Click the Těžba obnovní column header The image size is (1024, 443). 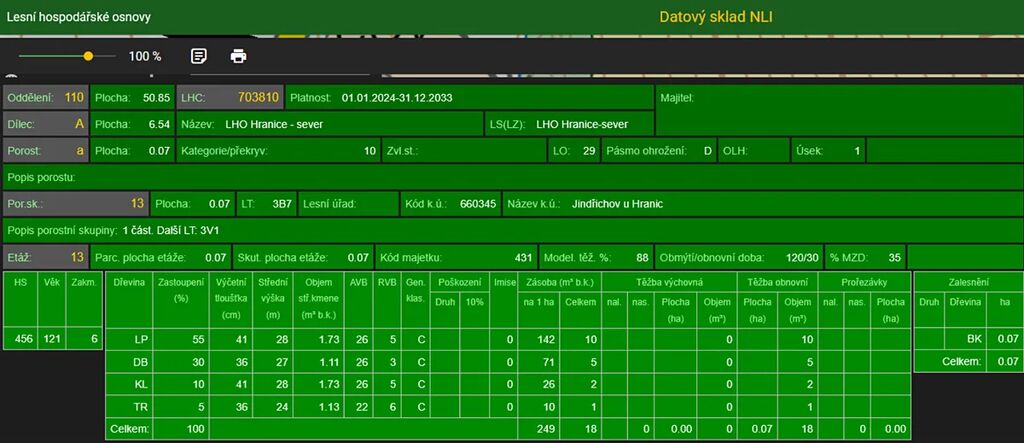[x=777, y=283]
